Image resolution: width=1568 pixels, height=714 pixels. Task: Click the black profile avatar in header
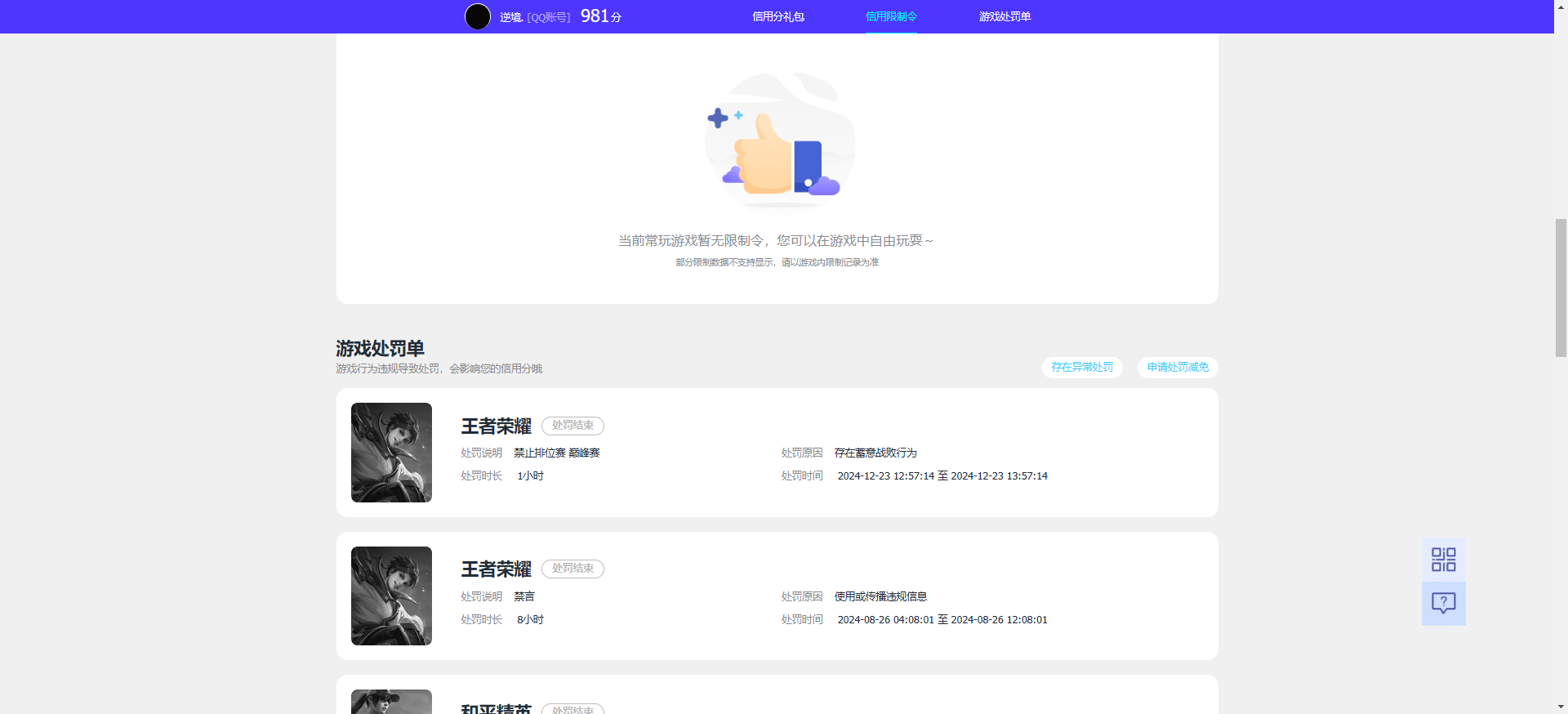click(x=478, y=16)
